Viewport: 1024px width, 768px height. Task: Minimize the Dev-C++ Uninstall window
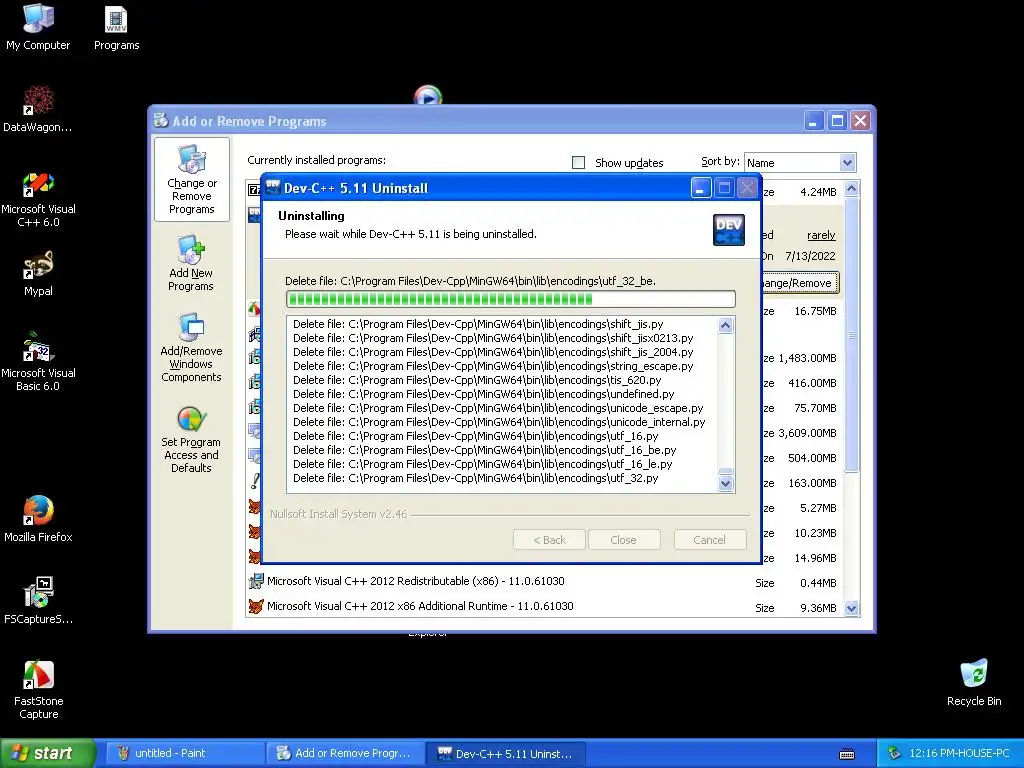click(x=700, y=188)
